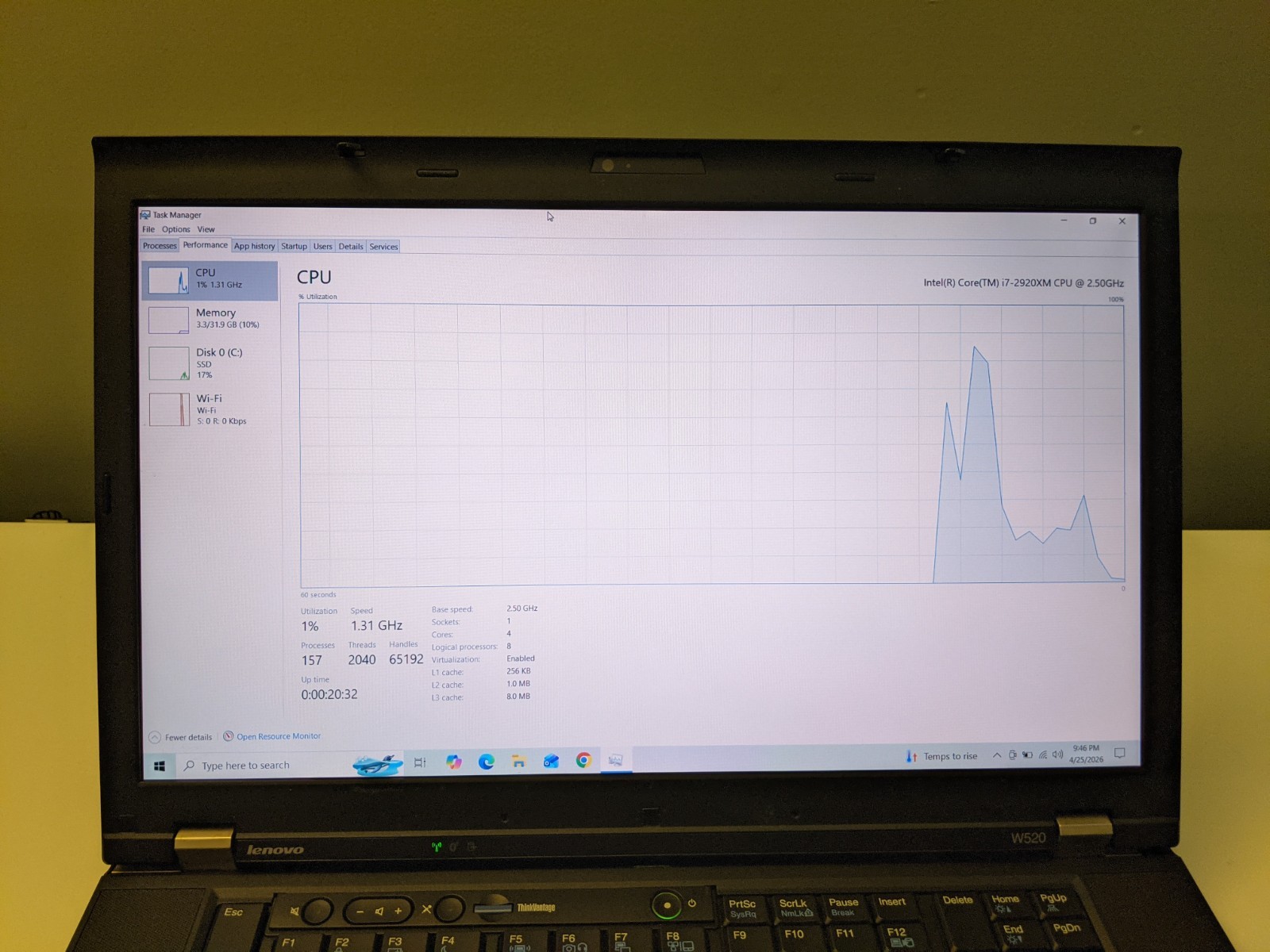Click the 1.31 GHz speed value
The image size is (1270, 952).
(x=377, y=626)
